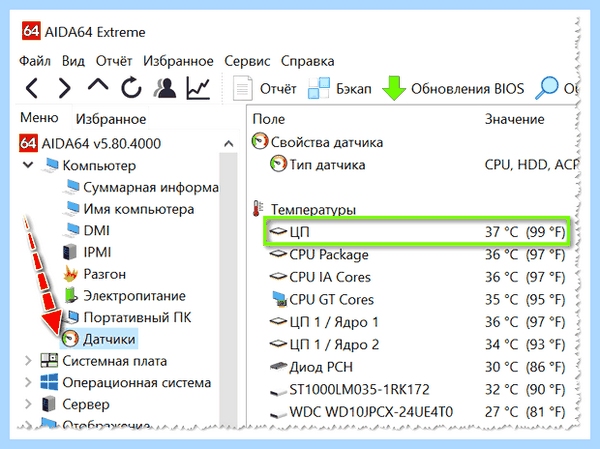Switch to the Избранное panel tab
Viewport: 600px width, 449px height.
coord(111,119)
